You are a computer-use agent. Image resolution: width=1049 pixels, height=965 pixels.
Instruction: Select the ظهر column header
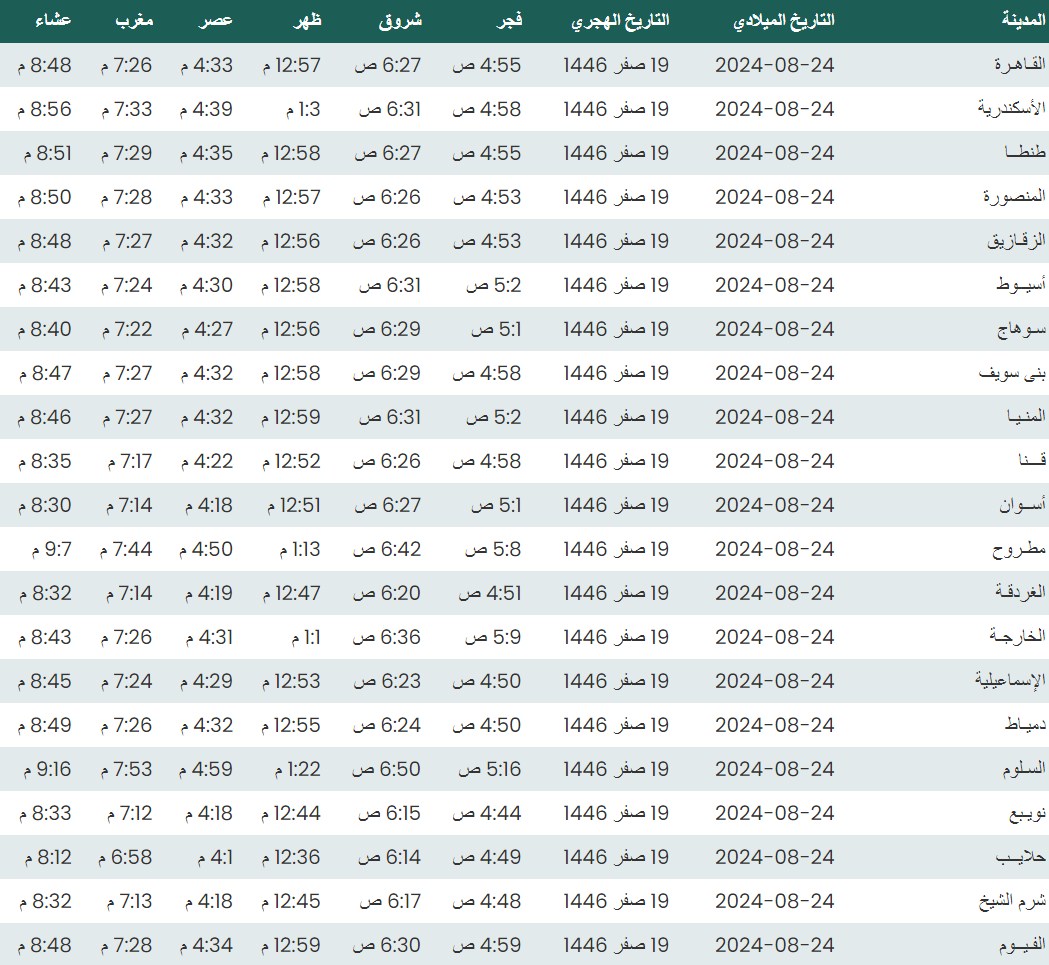(x=307, y=20)
